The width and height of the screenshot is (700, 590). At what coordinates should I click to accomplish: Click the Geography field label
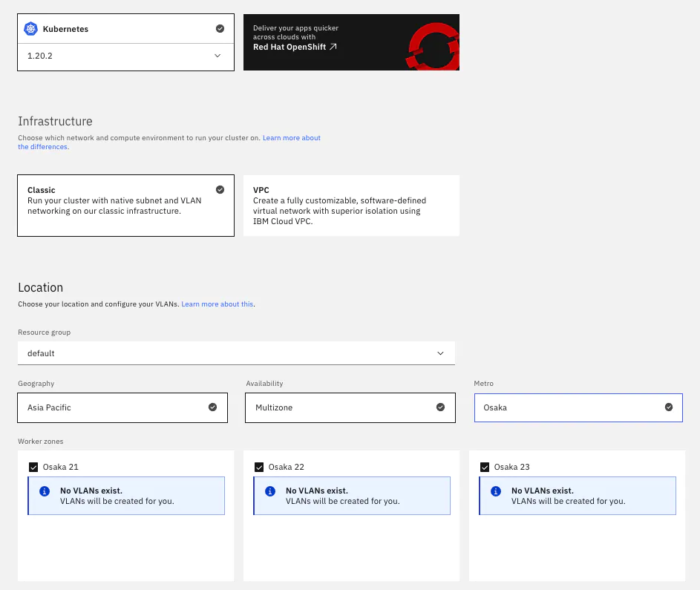click(36, 383)
